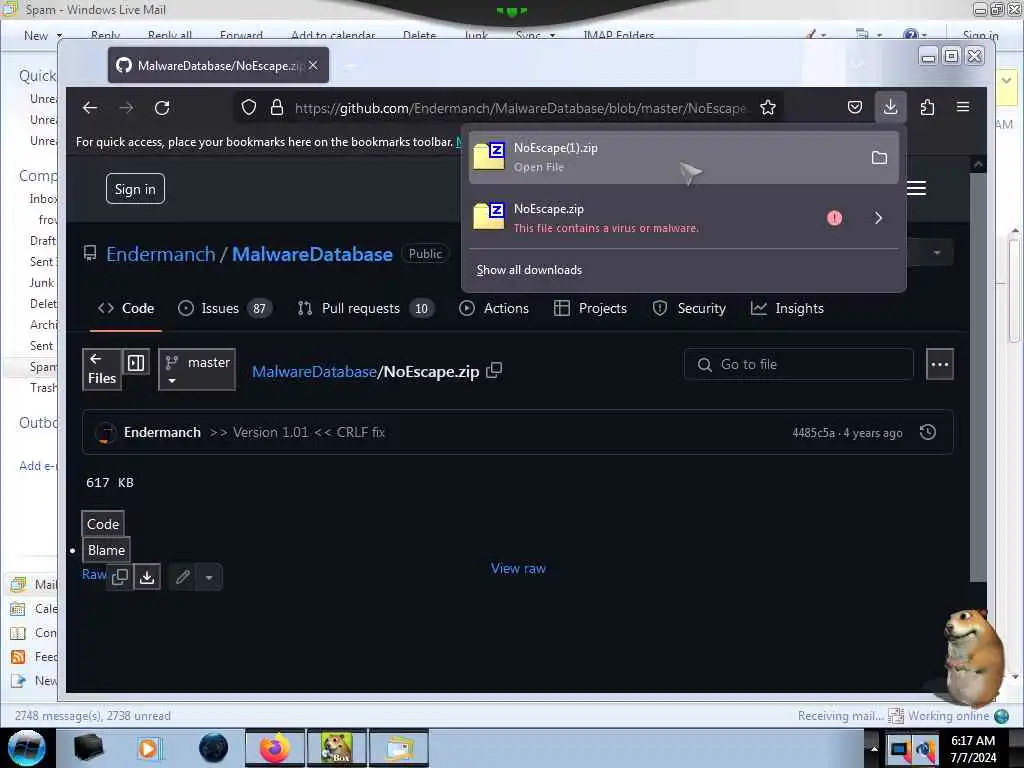The image size is (1024, 768).
Task: Switch to Blame view
Action: 106,551
